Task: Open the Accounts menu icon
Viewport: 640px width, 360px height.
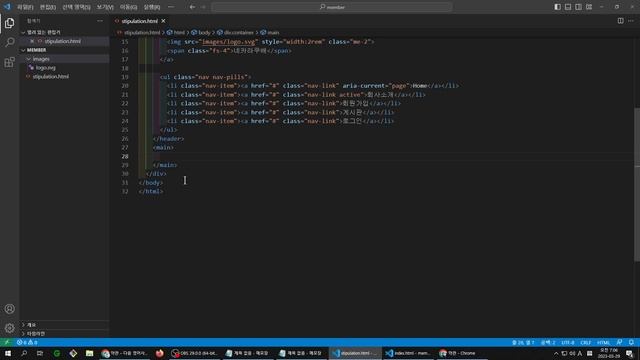Action: click(x=9, y=309)
